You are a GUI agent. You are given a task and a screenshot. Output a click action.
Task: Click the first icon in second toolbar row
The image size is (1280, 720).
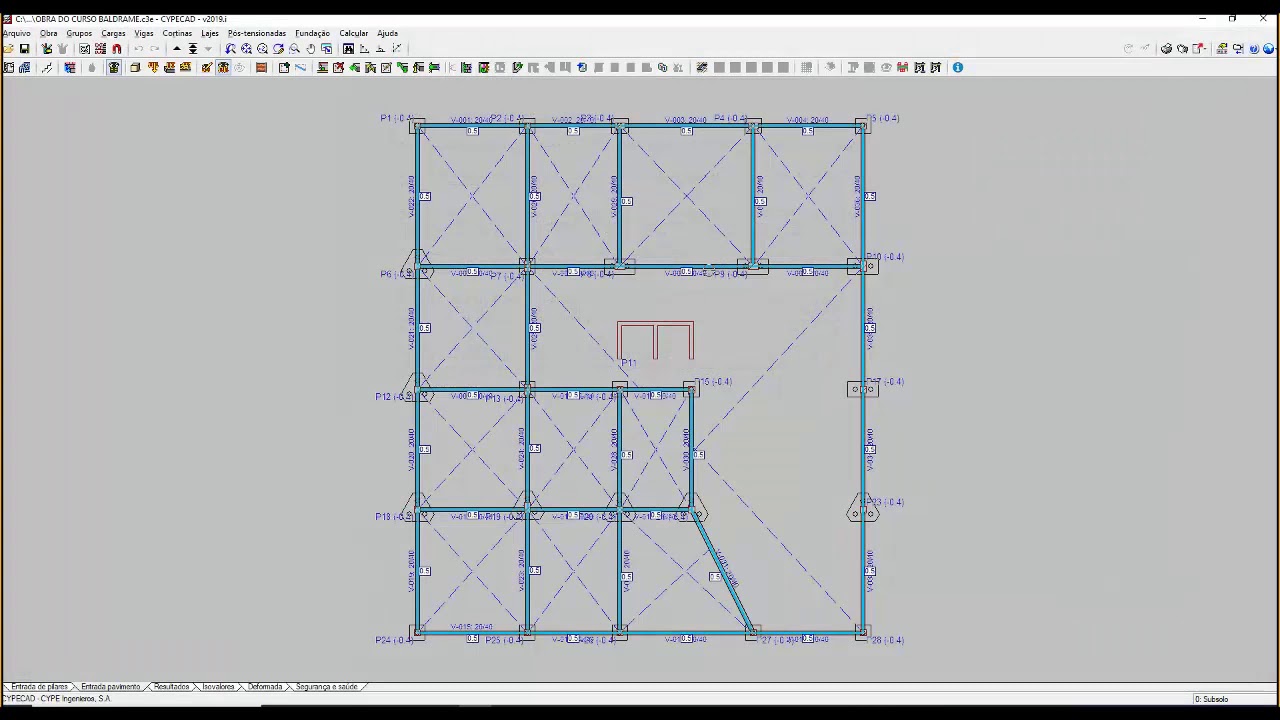click(x=8, y=67)
